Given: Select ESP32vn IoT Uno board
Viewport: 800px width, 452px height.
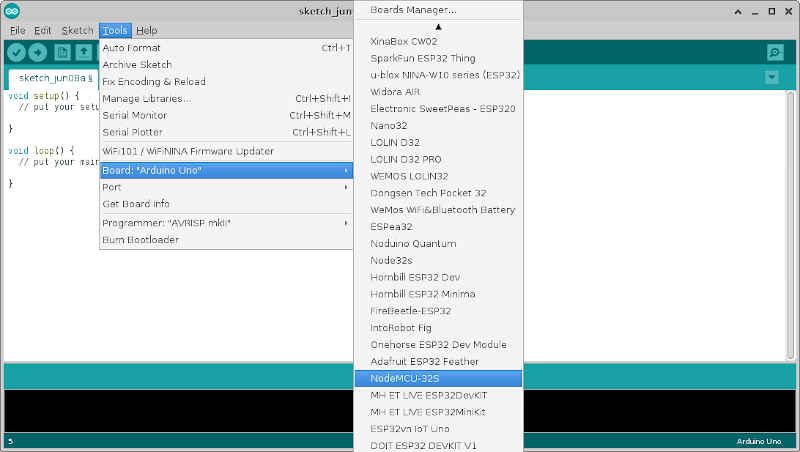Looking at the screenshot, I should point(438,429).
